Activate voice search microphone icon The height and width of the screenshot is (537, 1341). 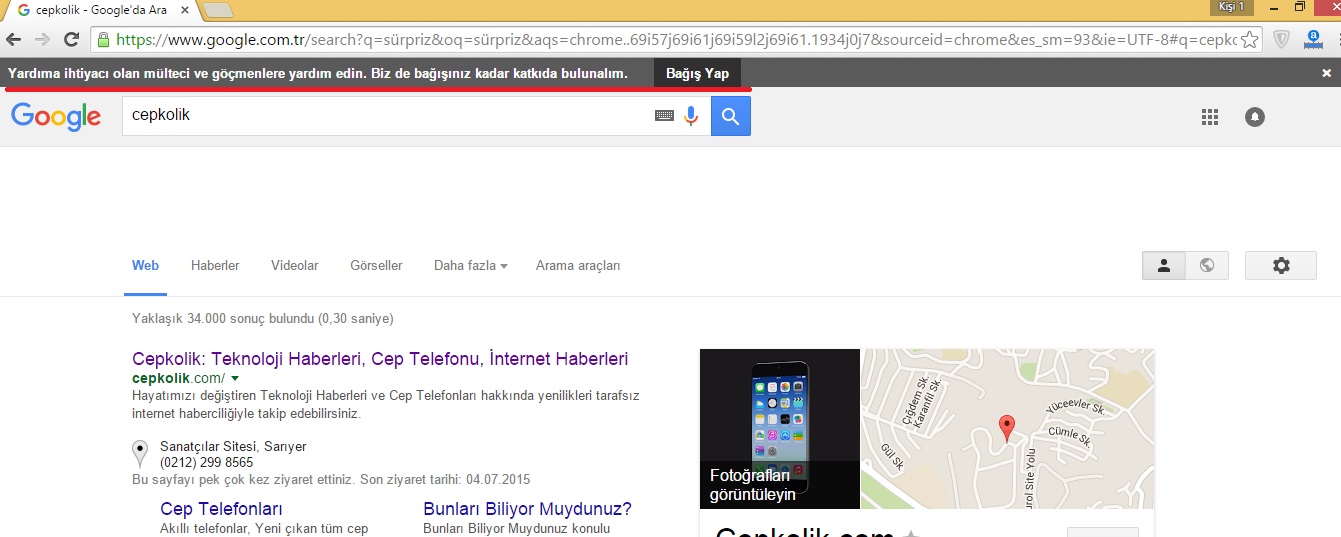point(691,116)
